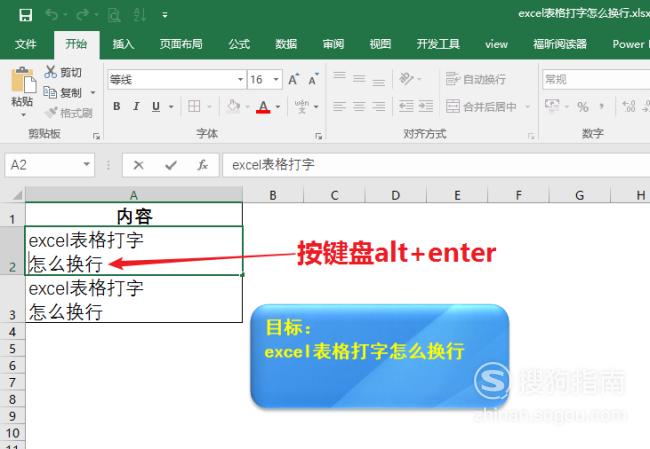This screenshot has height=449, width=650.
Task: Open the number format box 常规
Action: 596,79
